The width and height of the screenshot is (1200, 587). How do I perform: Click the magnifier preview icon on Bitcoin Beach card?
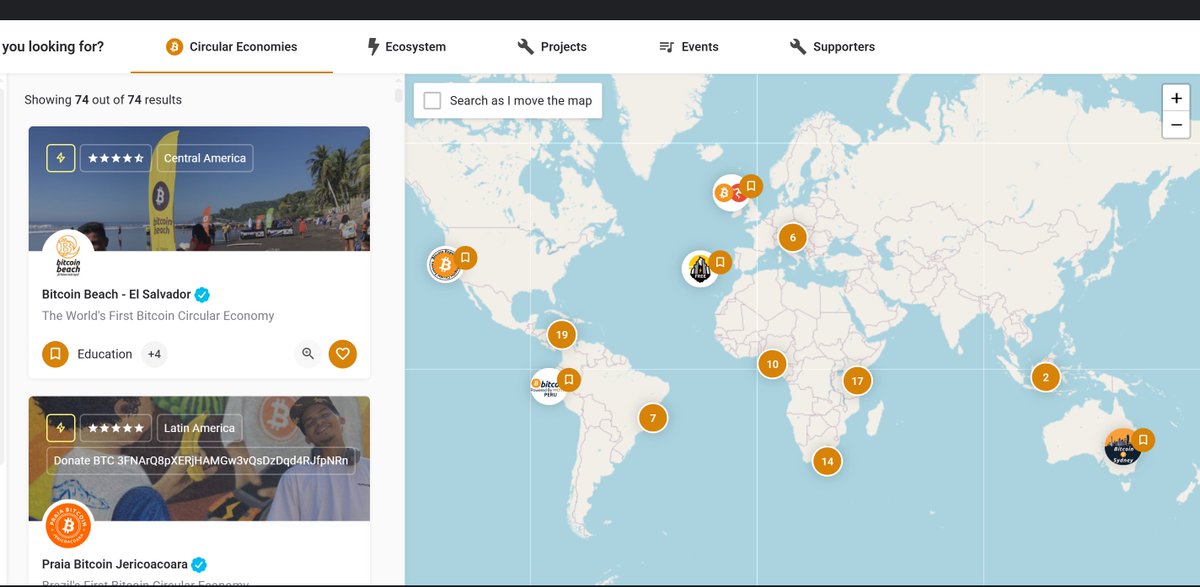[x=308, y=354]
